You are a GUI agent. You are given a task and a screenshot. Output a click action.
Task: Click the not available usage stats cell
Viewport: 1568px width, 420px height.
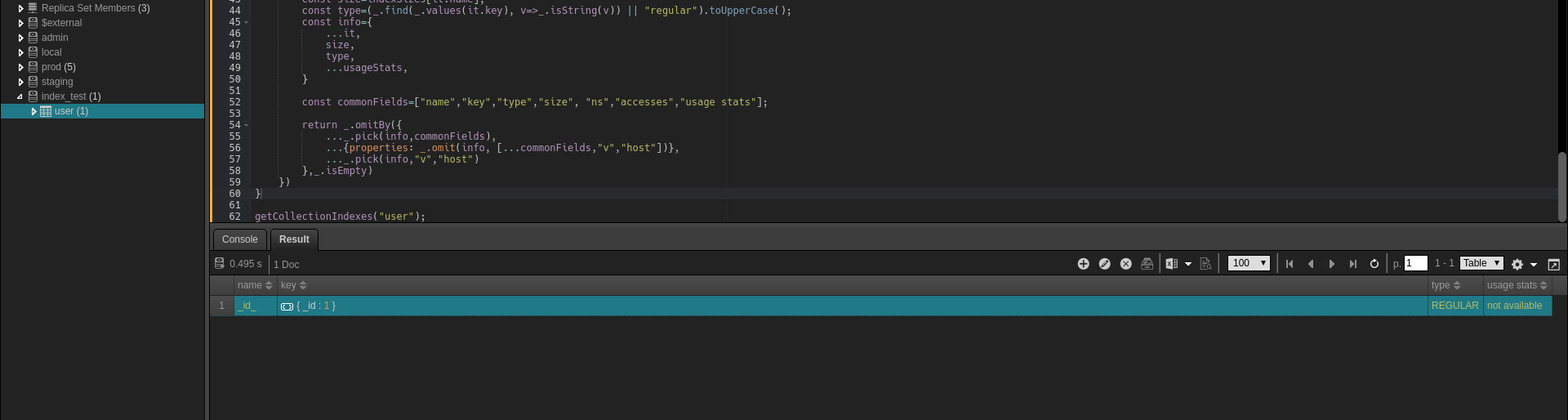pyautogui.click(x=1517, y=306)
